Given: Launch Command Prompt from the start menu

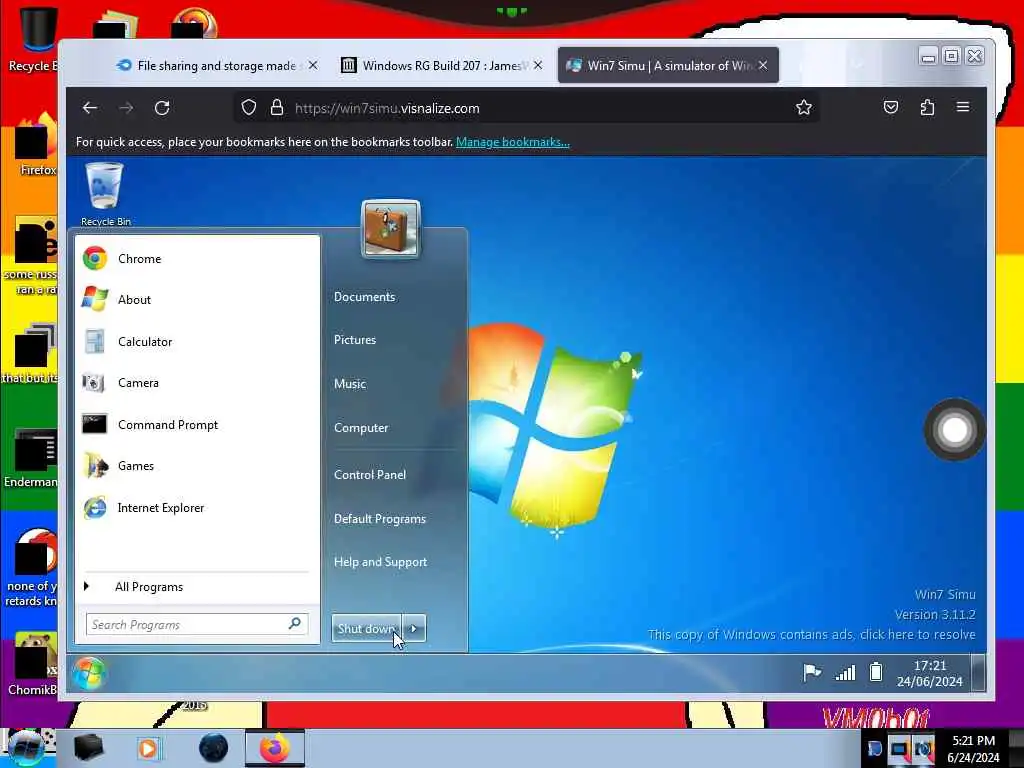Looking at the screenshot, I should (197, 424).
